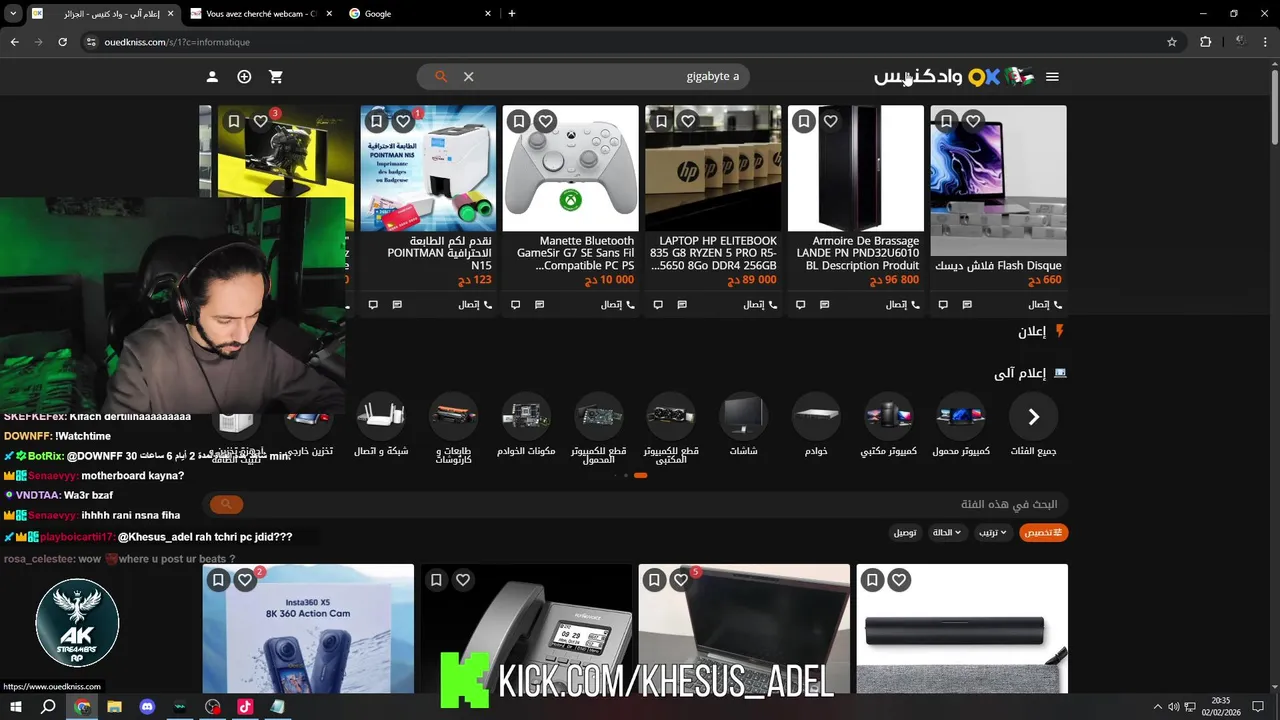Screen dimensions: 1280x720
Task: Open comment icon on Flash Disque card
Action: click(x=943, y=305)
